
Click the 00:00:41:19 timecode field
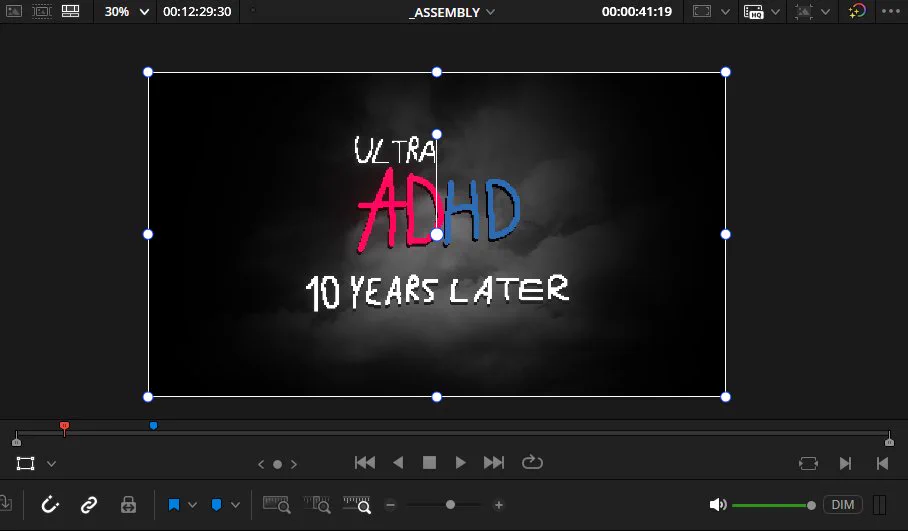(636, 12)
